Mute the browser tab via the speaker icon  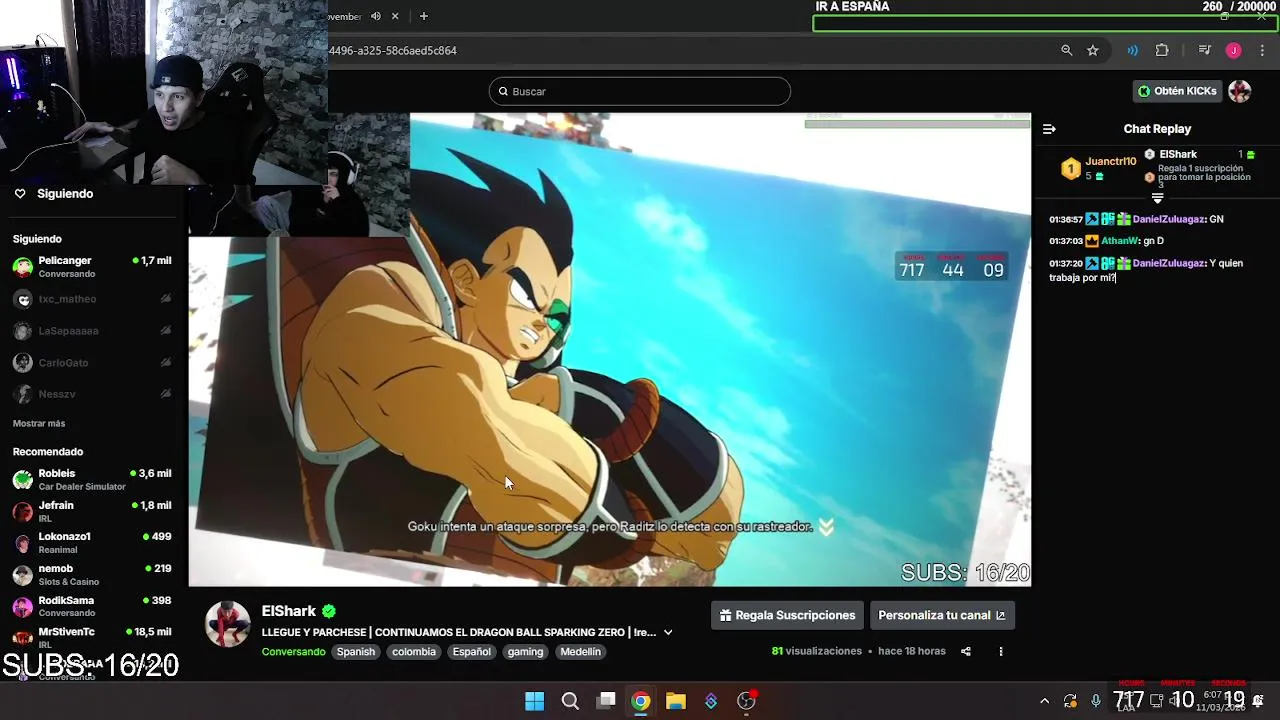click(376, 16)
